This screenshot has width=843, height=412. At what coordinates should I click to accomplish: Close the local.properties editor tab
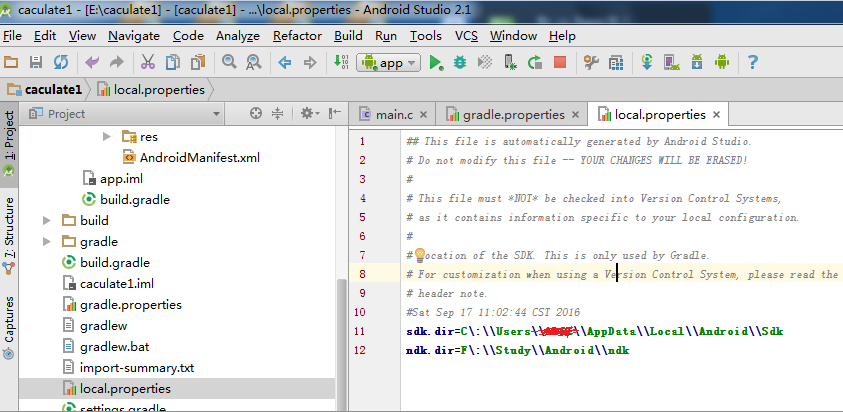click(x=716, y=115)
